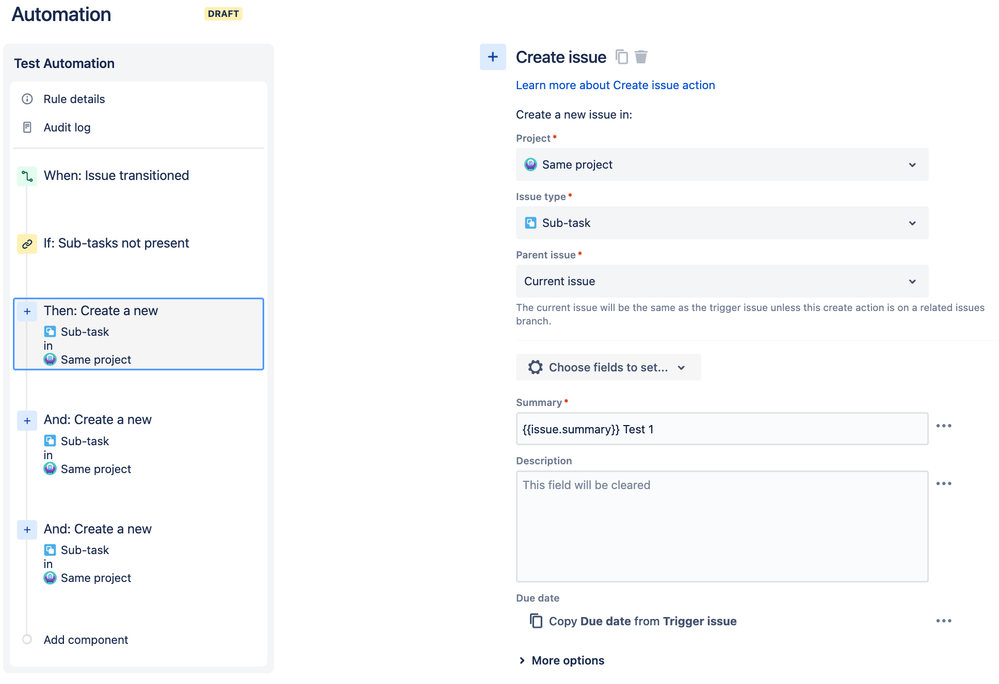Click the gear icon in Choose fields to set
Image resolution: width=999 pixels, height=684 pixels.
point(535,367)
